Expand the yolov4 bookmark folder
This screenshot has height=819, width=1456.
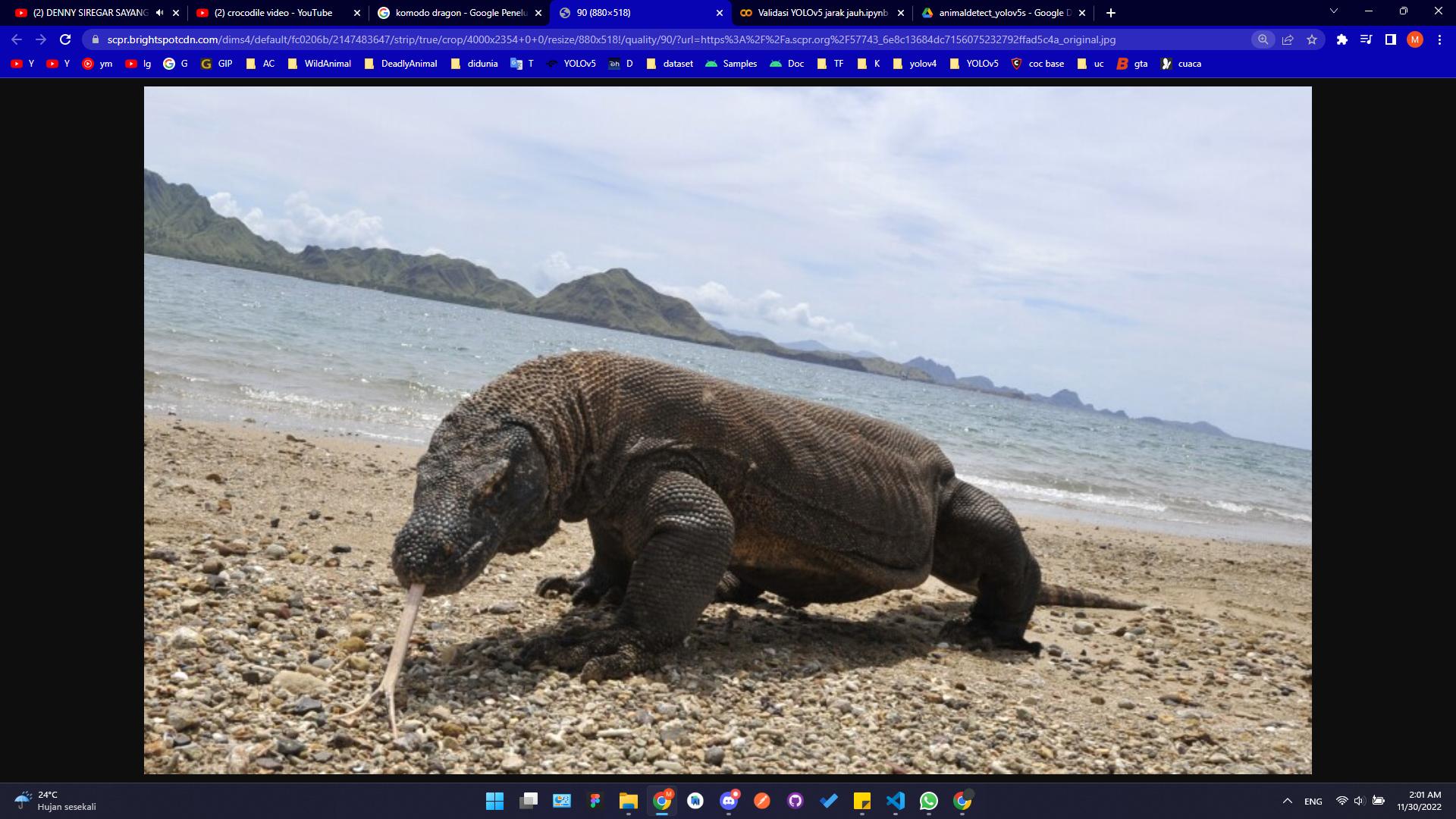[x=915, y=64]
